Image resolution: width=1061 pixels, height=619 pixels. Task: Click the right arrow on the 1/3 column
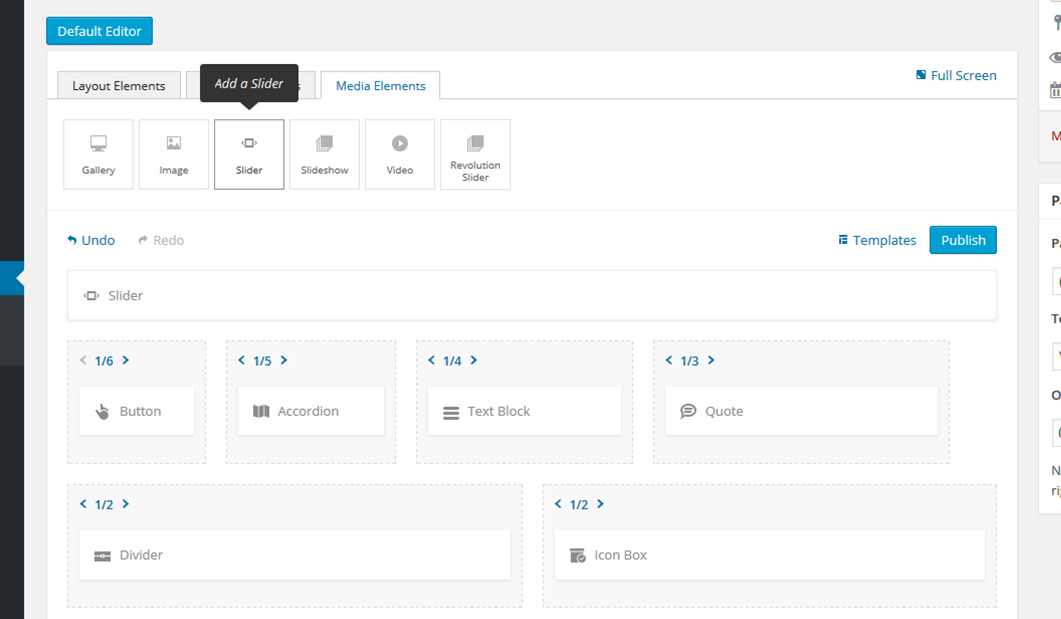[712, 360]
